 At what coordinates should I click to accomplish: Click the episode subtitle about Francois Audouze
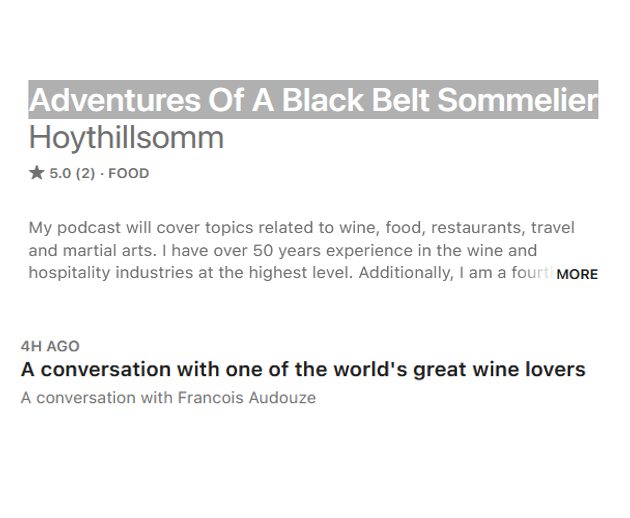click(x=168, y=397)
